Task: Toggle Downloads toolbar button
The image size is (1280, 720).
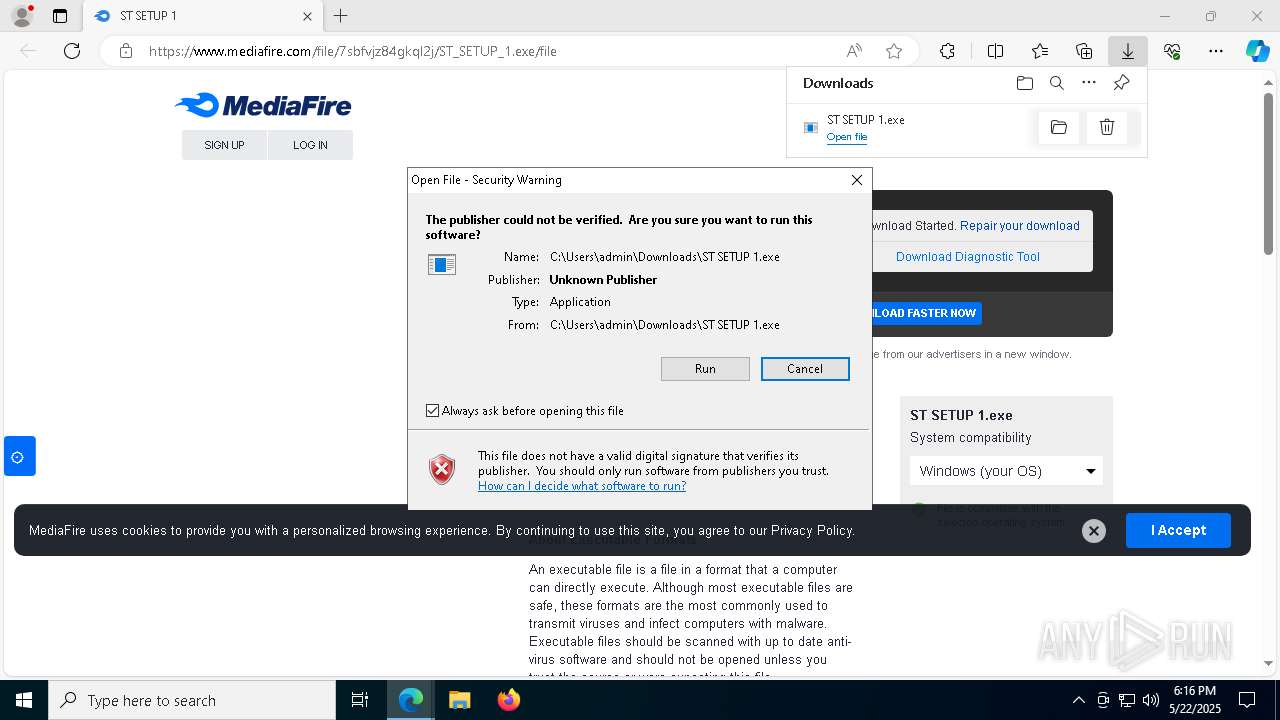Action: (x=1127, y=51)
